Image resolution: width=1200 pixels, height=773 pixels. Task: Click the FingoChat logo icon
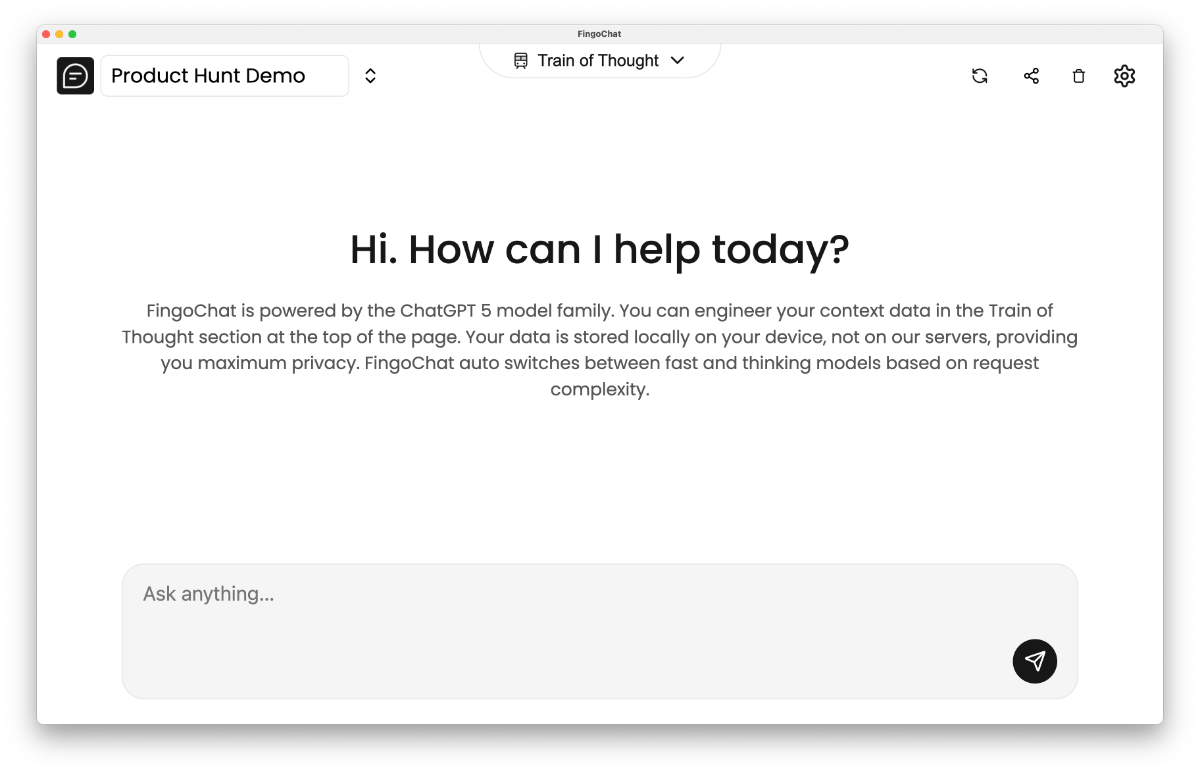pos(75,76)
